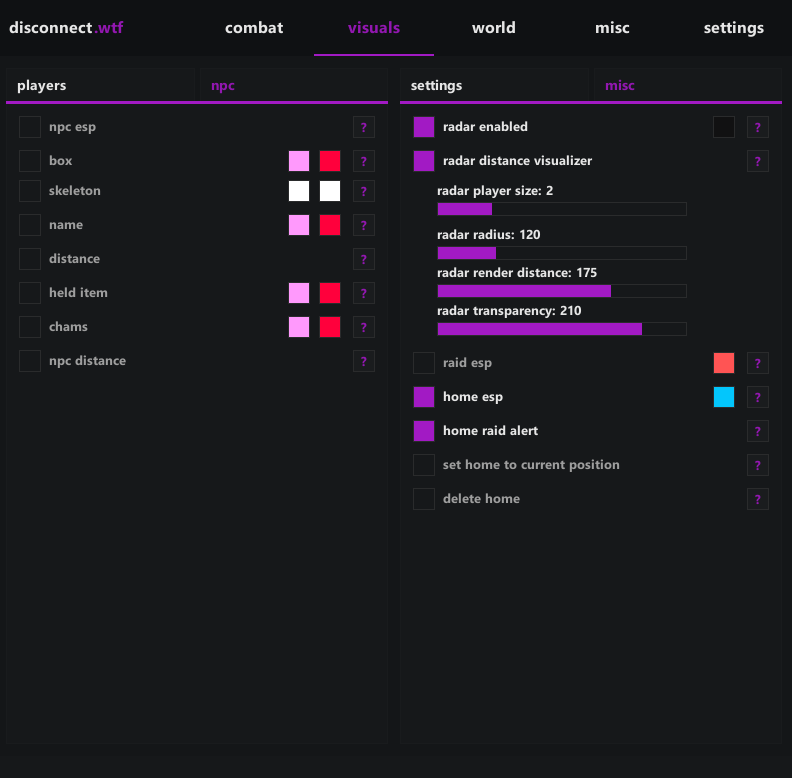Enable the chams checkbox

(30, 327)
